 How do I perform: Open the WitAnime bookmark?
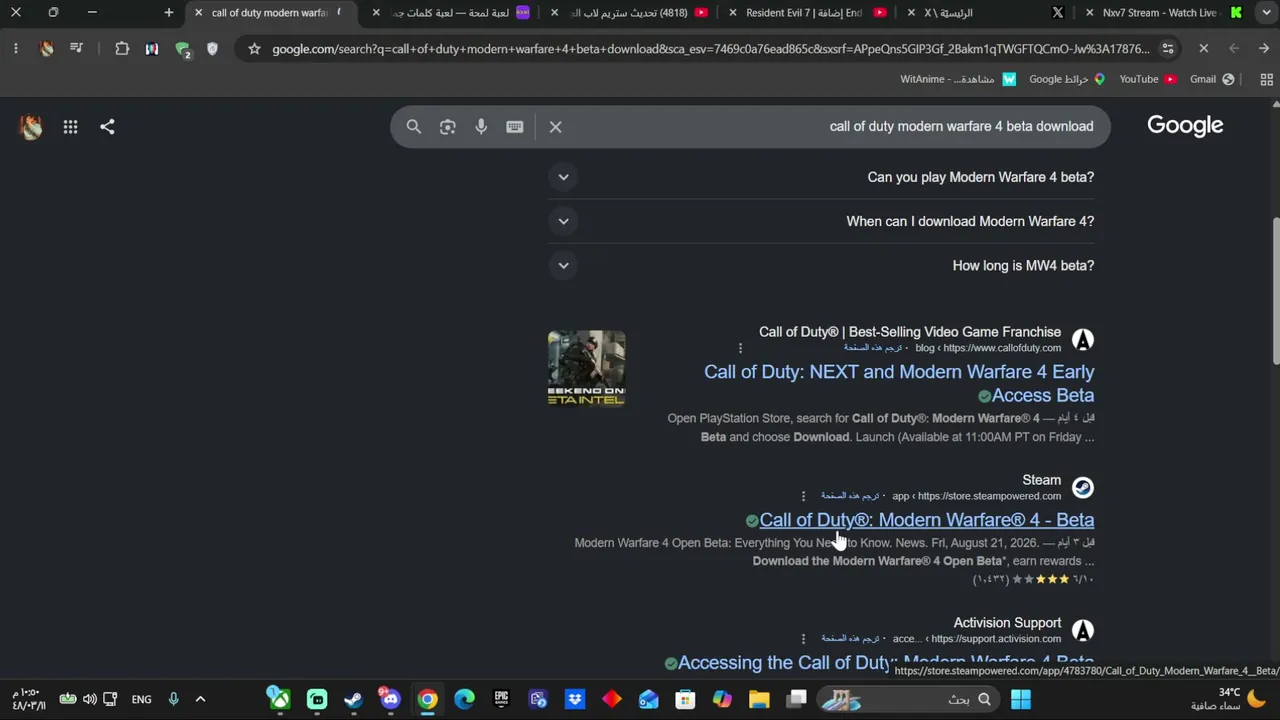coord(958,80)
